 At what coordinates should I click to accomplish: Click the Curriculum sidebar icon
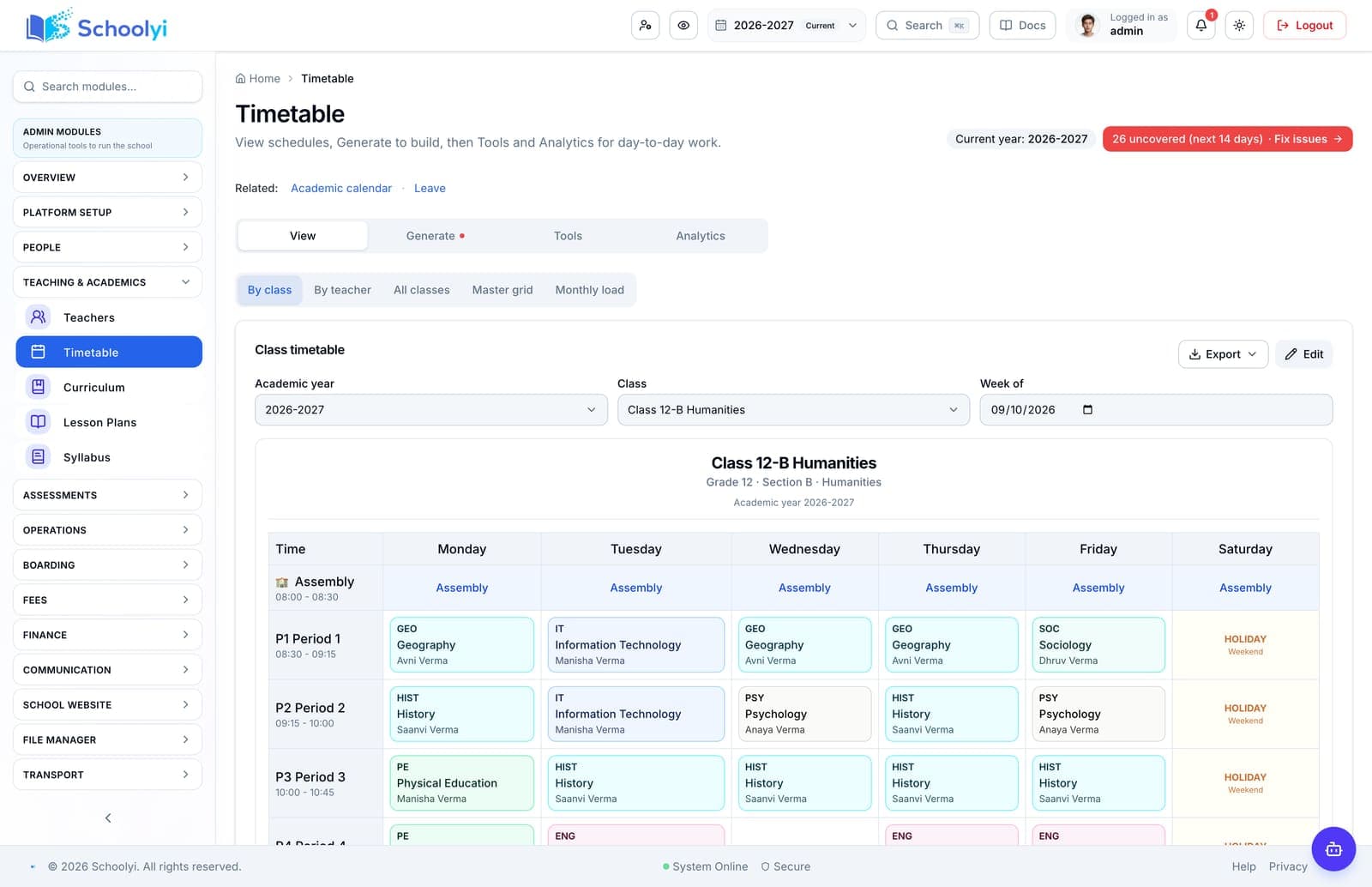point(38,387)
